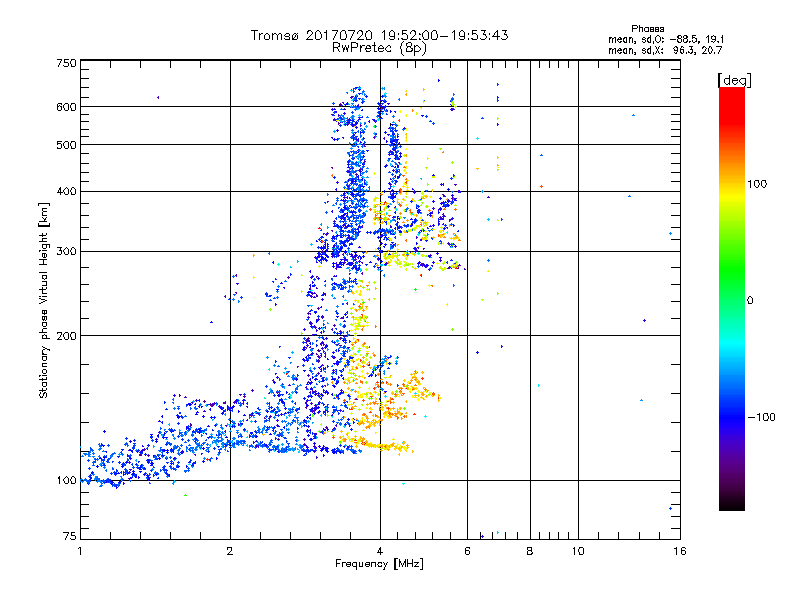The width and height of the screenshot is (800, 600).
Task: Select the 'mean, sd,X: 96.3, 20.7' line
Action: click(x=665, y=50)
